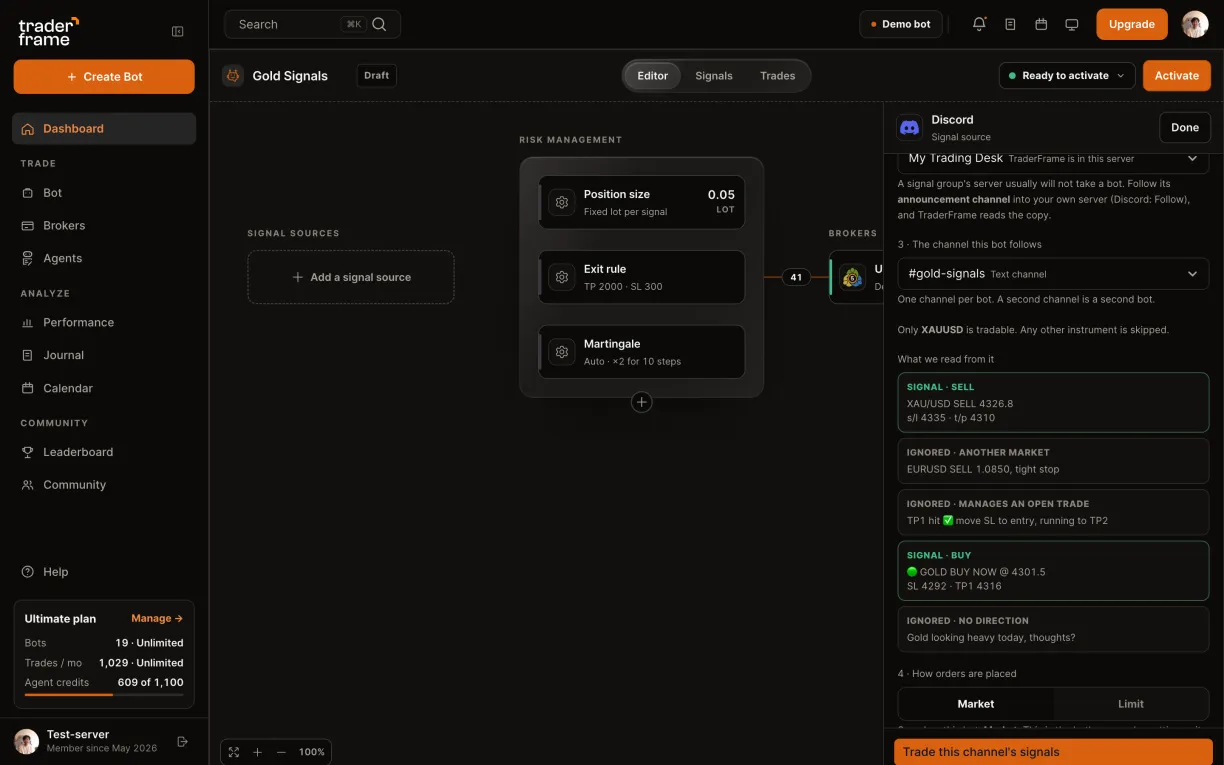Open Martingale settings gear
This screenshot has width=1224, height=765.
[x=562, y=352]
